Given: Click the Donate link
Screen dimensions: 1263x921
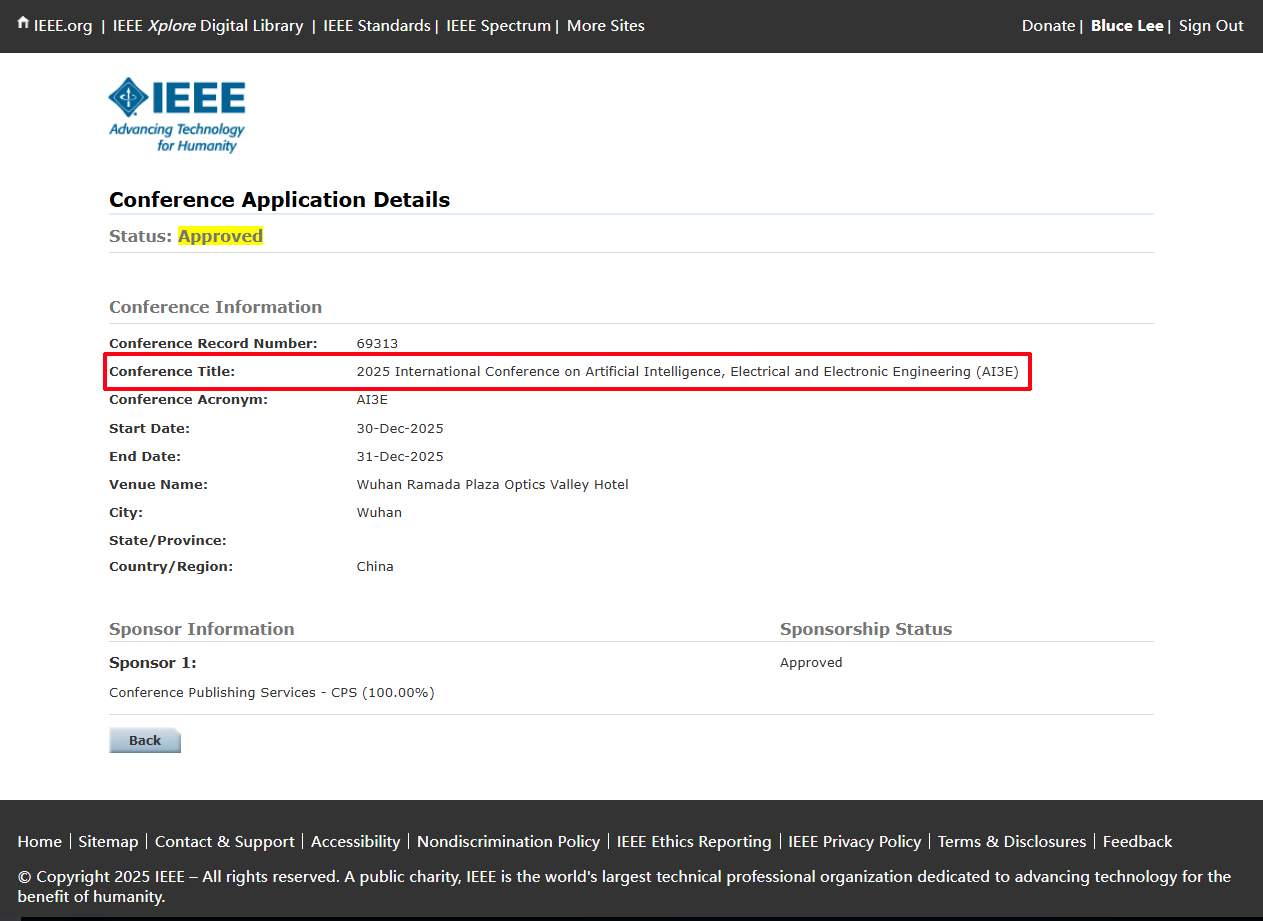Looking at the screenshot, I should [1048, 26].
